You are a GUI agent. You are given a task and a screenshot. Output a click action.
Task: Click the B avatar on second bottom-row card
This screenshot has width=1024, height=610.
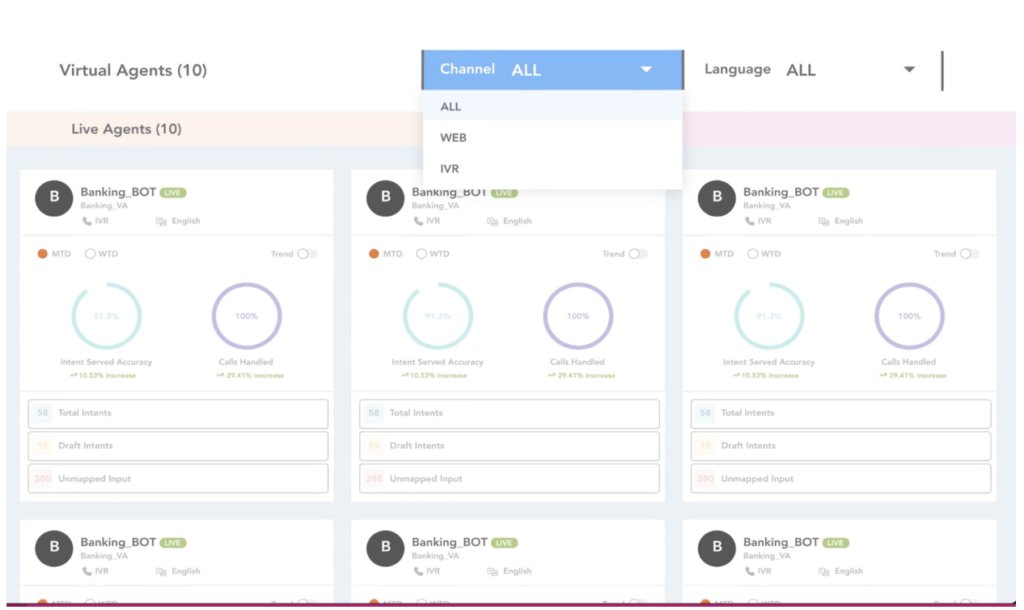(385, 548)
